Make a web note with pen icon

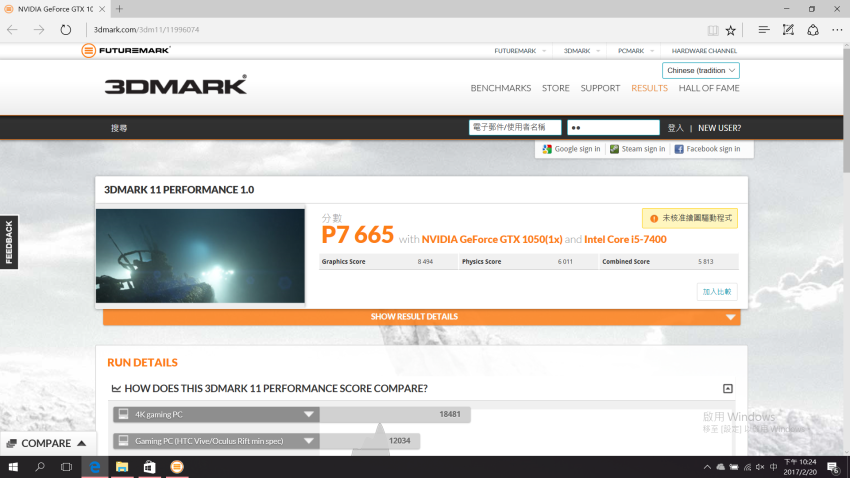coord(788,30)
